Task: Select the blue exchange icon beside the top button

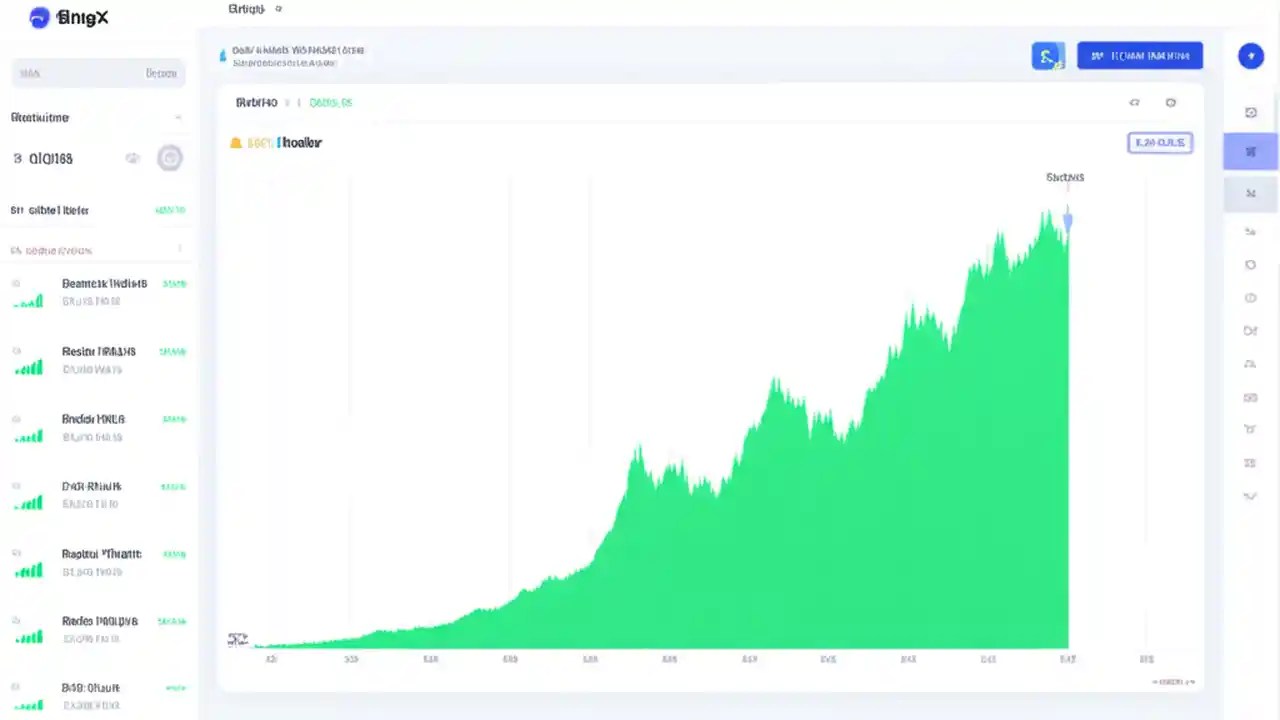Action: click(1047, 56)
